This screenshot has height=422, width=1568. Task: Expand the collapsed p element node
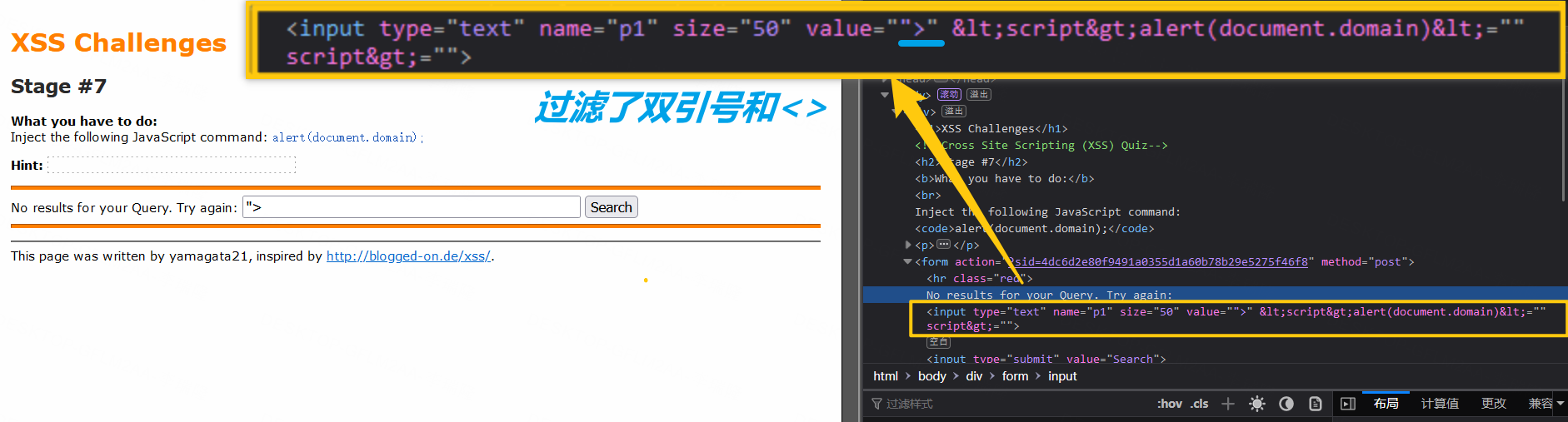[x=908, y=245]
